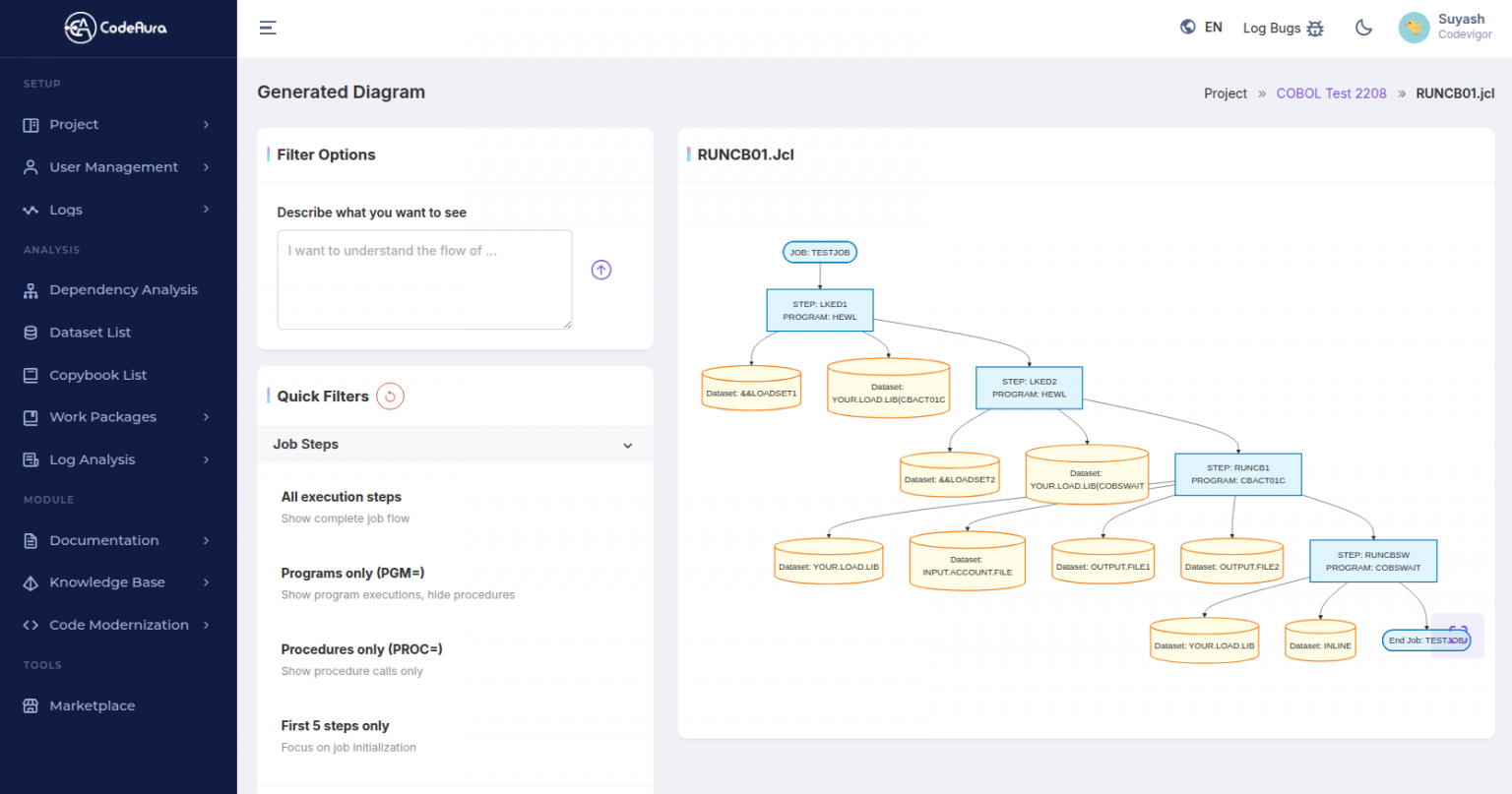
Task: Toggle dark mode with the moon icon
Action: pos(1363,28)
